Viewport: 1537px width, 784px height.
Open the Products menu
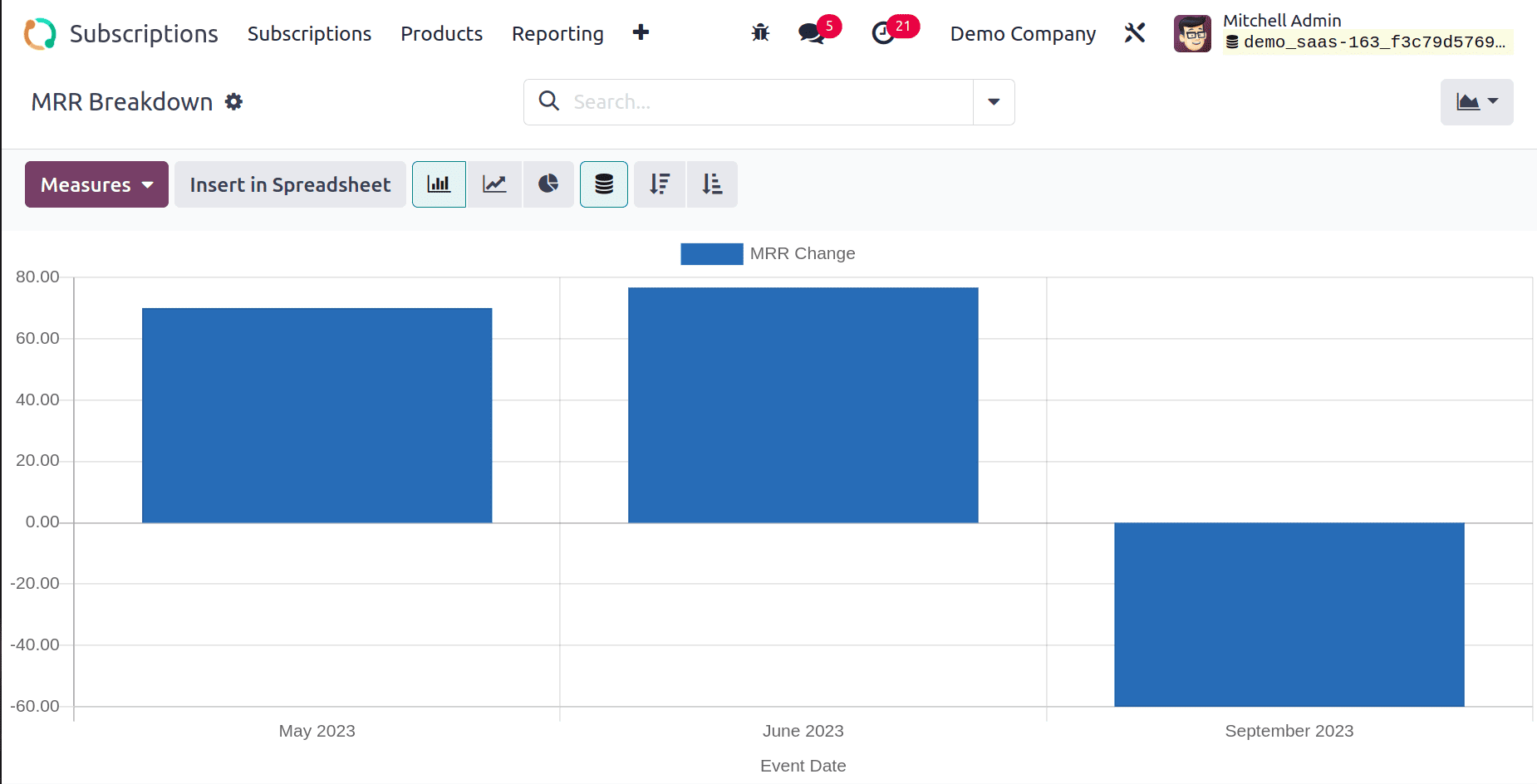click(x=441, y=34)
